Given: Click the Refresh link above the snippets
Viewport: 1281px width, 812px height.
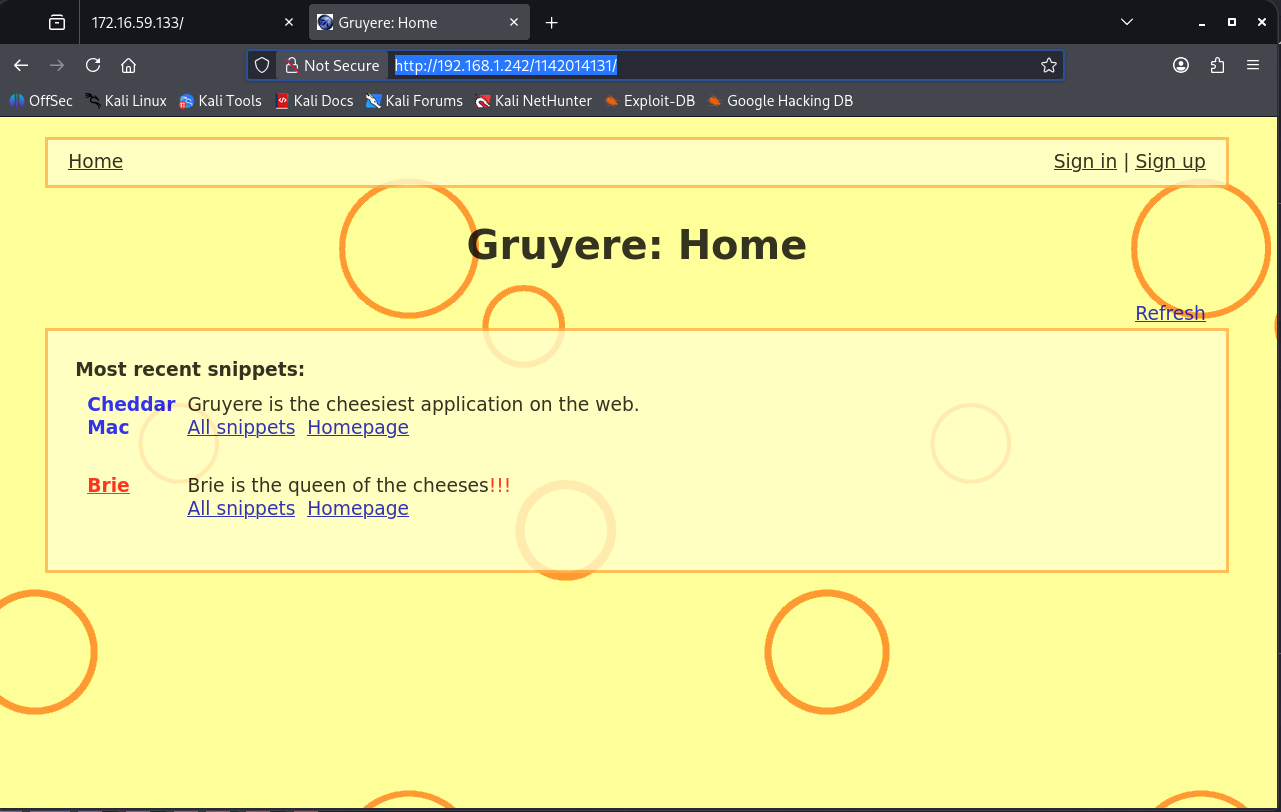Looking at the screenshot, I should [1170, 313].
